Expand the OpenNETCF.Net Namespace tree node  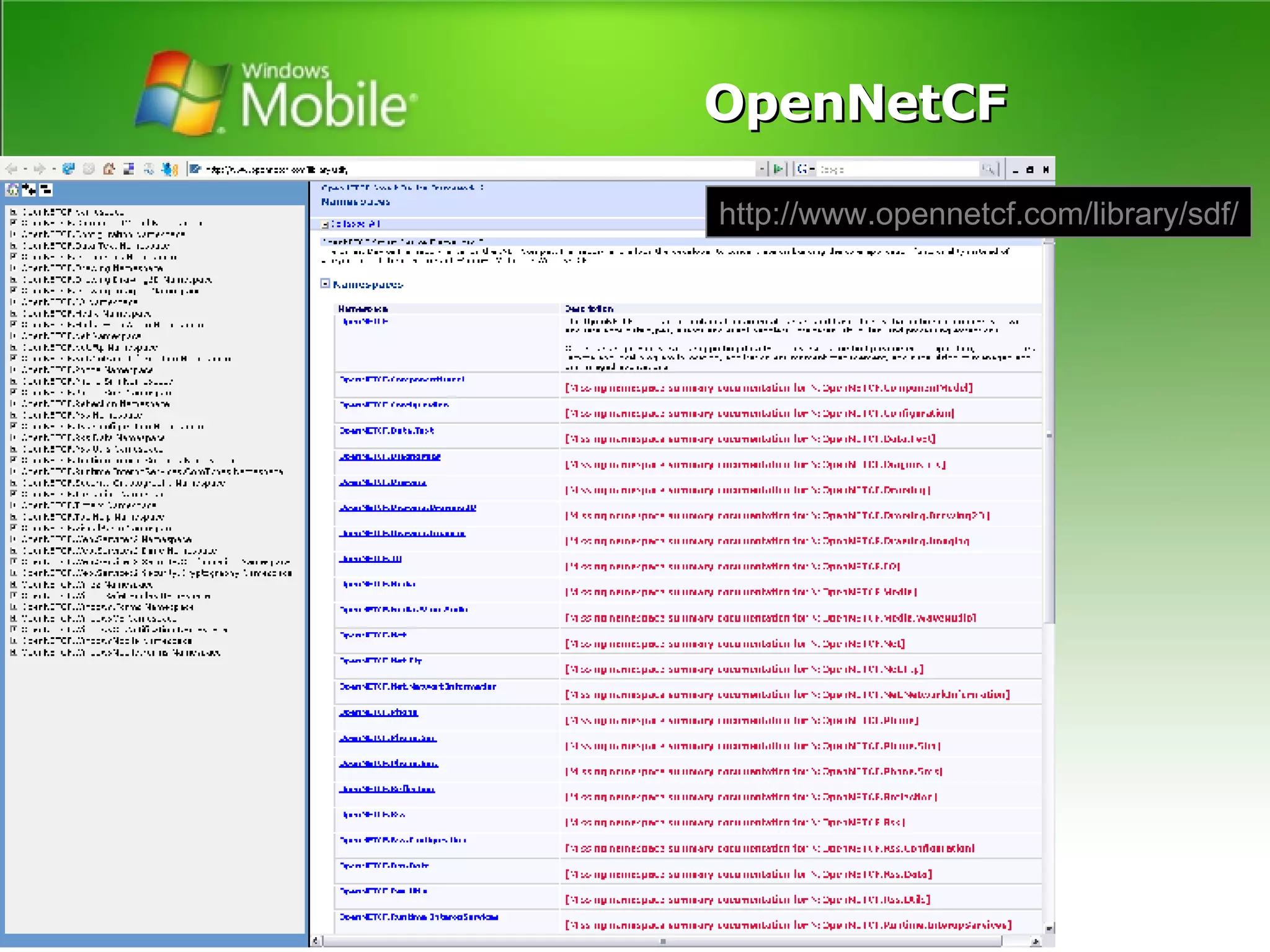pyautogui.click(x=13, y=336)
